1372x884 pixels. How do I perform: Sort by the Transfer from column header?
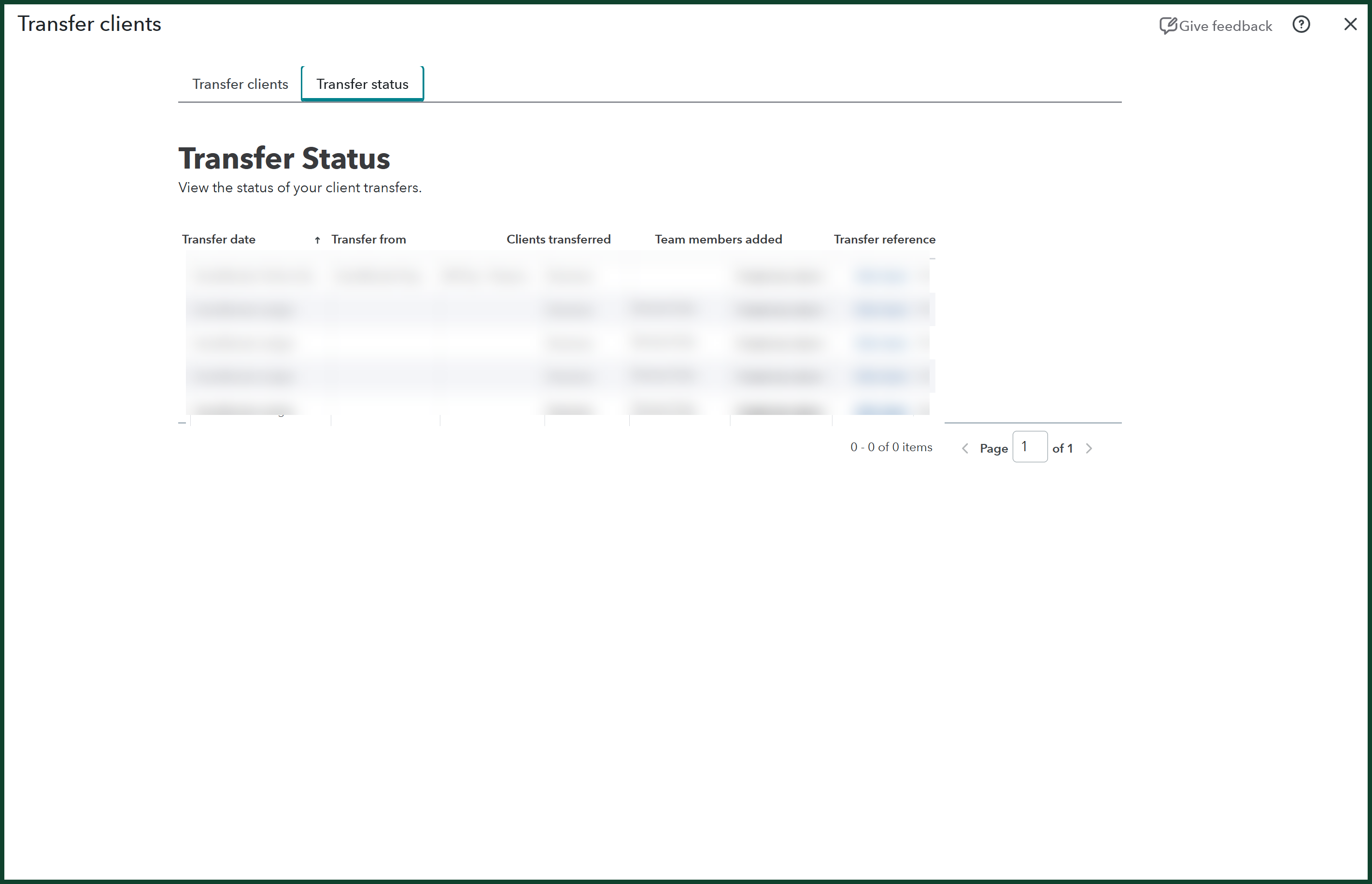click(x=368, y=240)
